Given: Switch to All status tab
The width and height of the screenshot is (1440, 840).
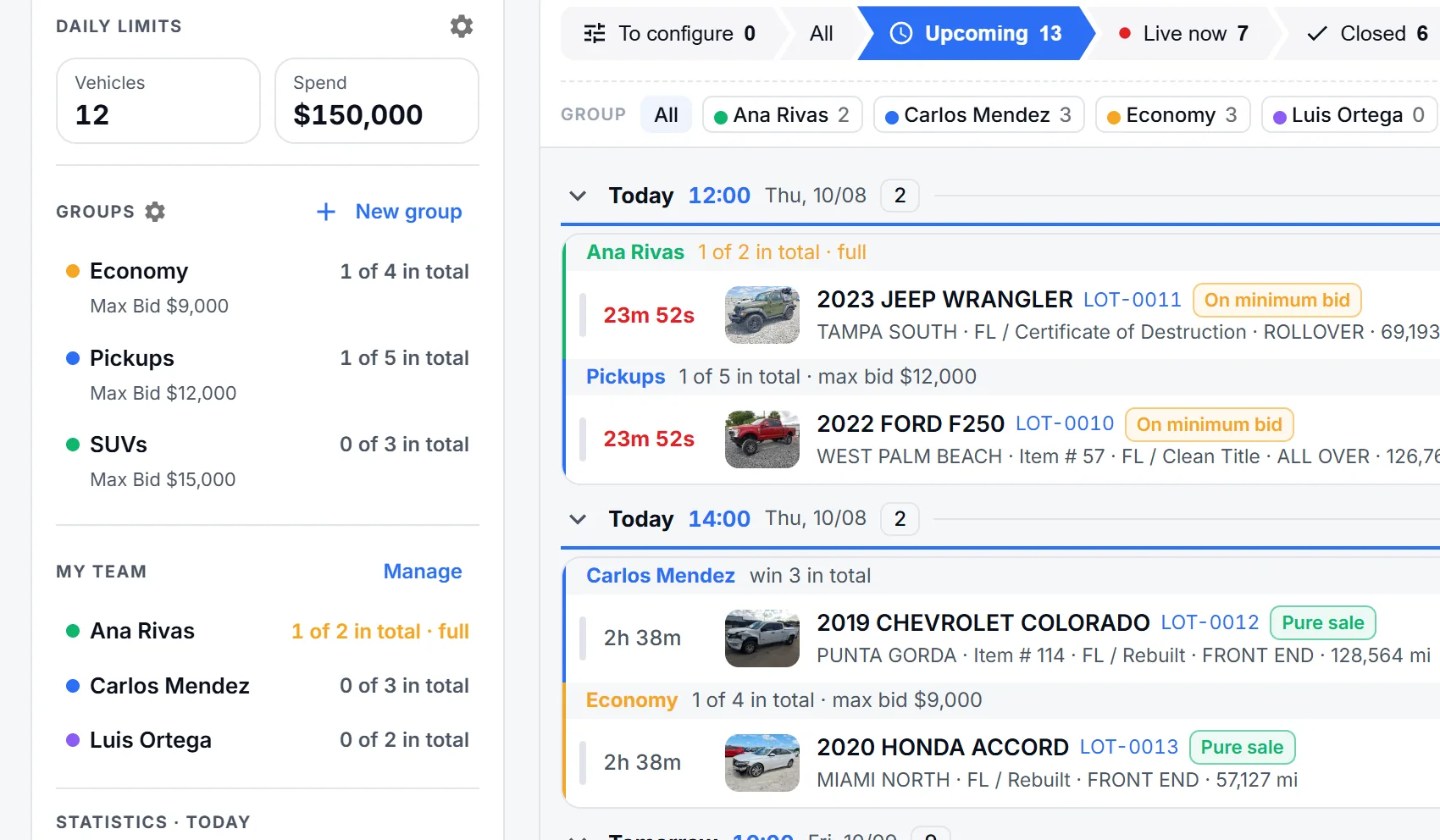Looking at the screenshot, I should pyautogui.click(x=821, y=33).
